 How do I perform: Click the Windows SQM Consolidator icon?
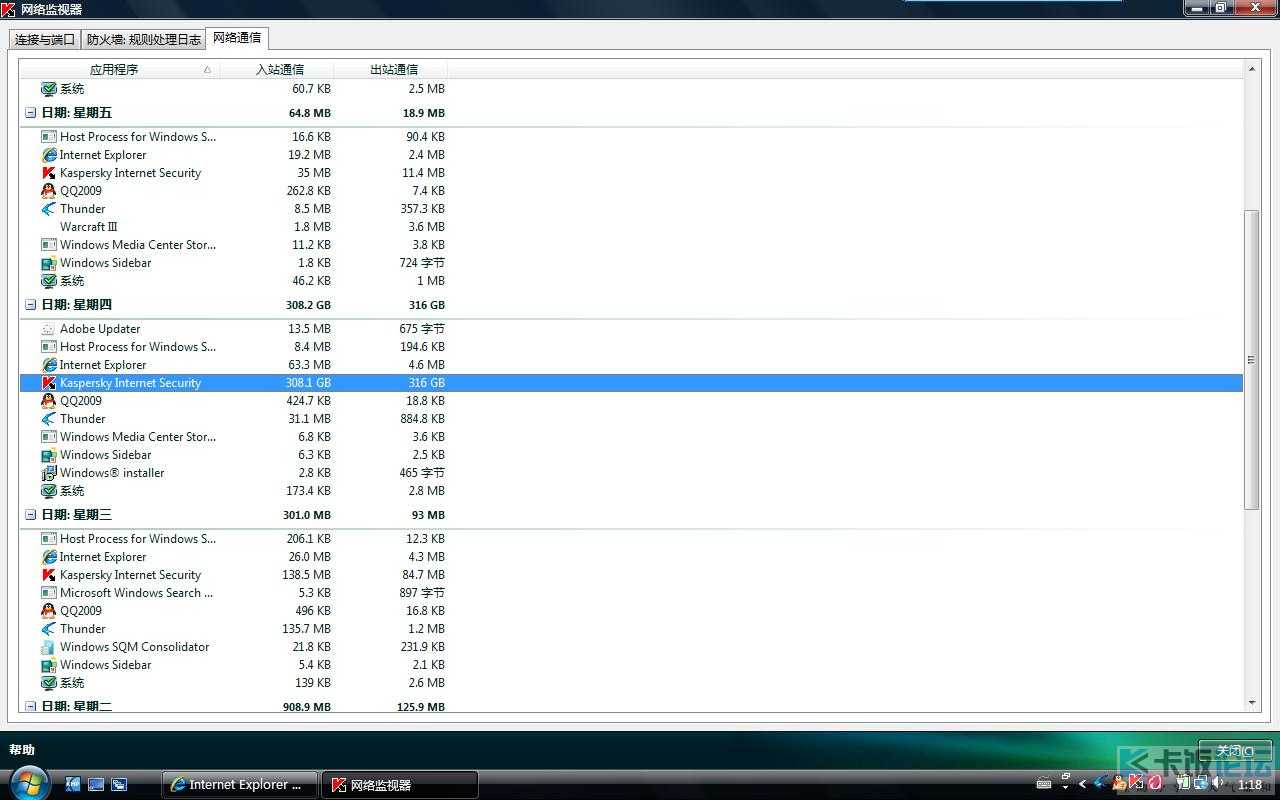(x=49, y=647)
